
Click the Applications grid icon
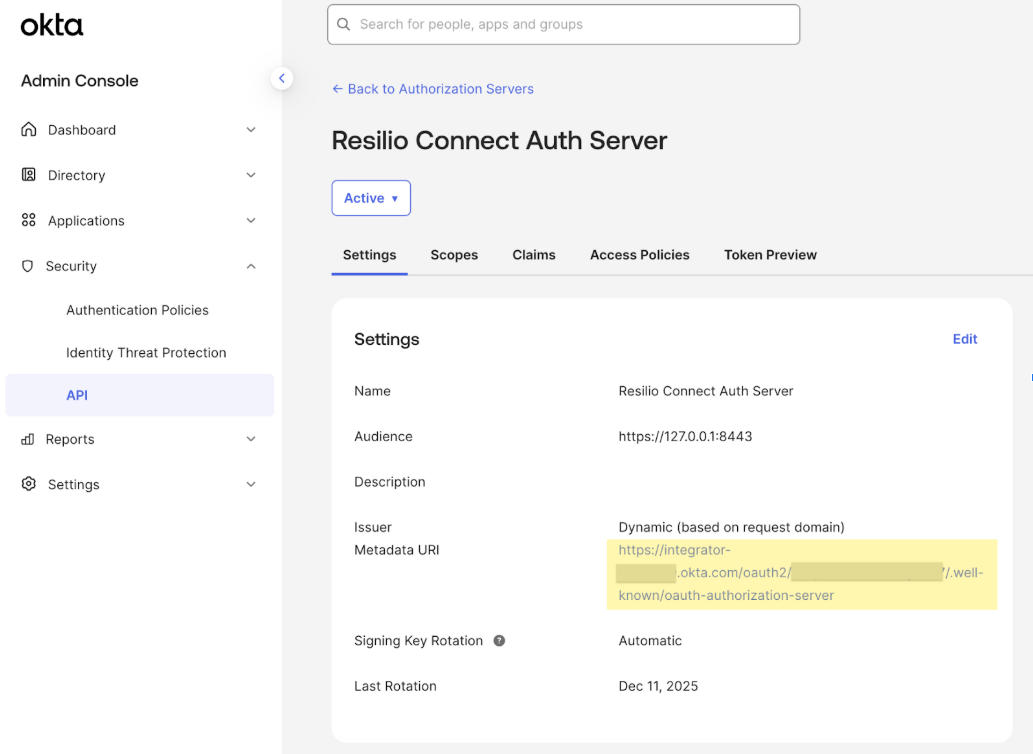coord(29,221)
